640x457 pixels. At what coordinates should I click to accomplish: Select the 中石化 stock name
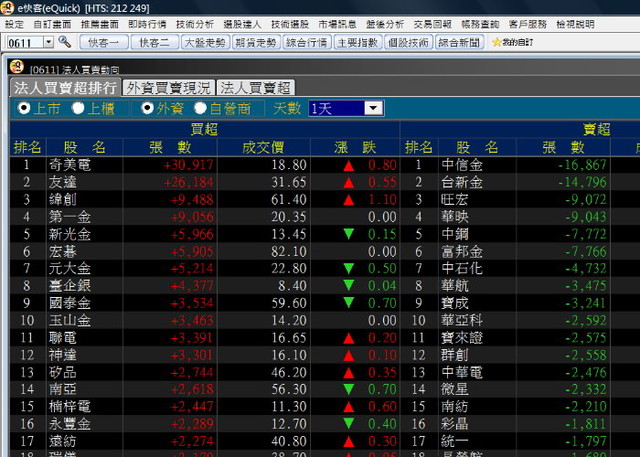[x=462, y=268]
